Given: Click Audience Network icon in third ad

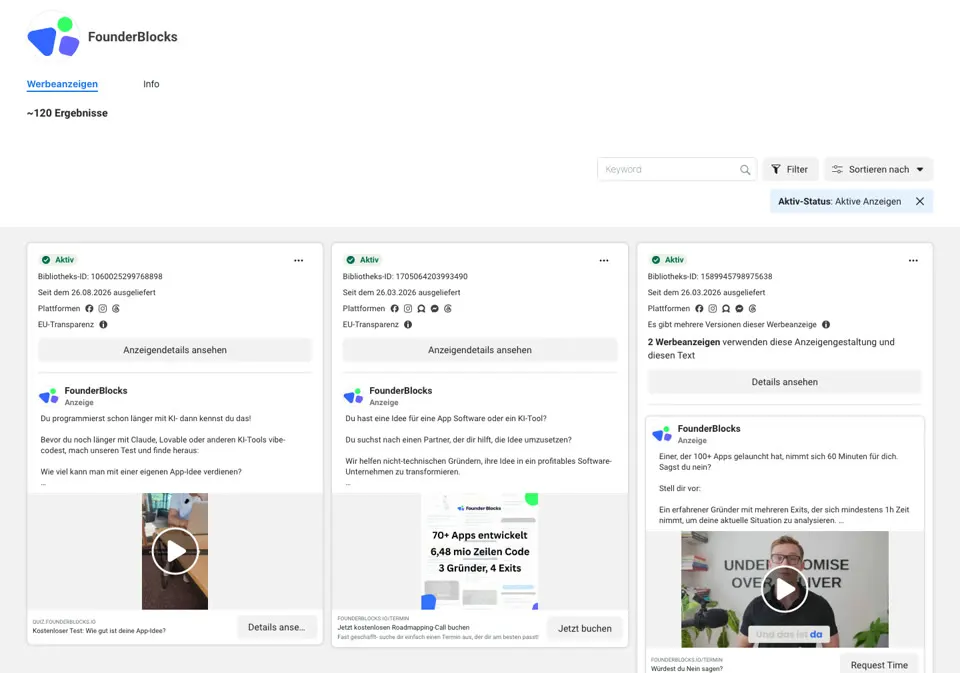Looking at the screenshot, I should pos(726,309).
